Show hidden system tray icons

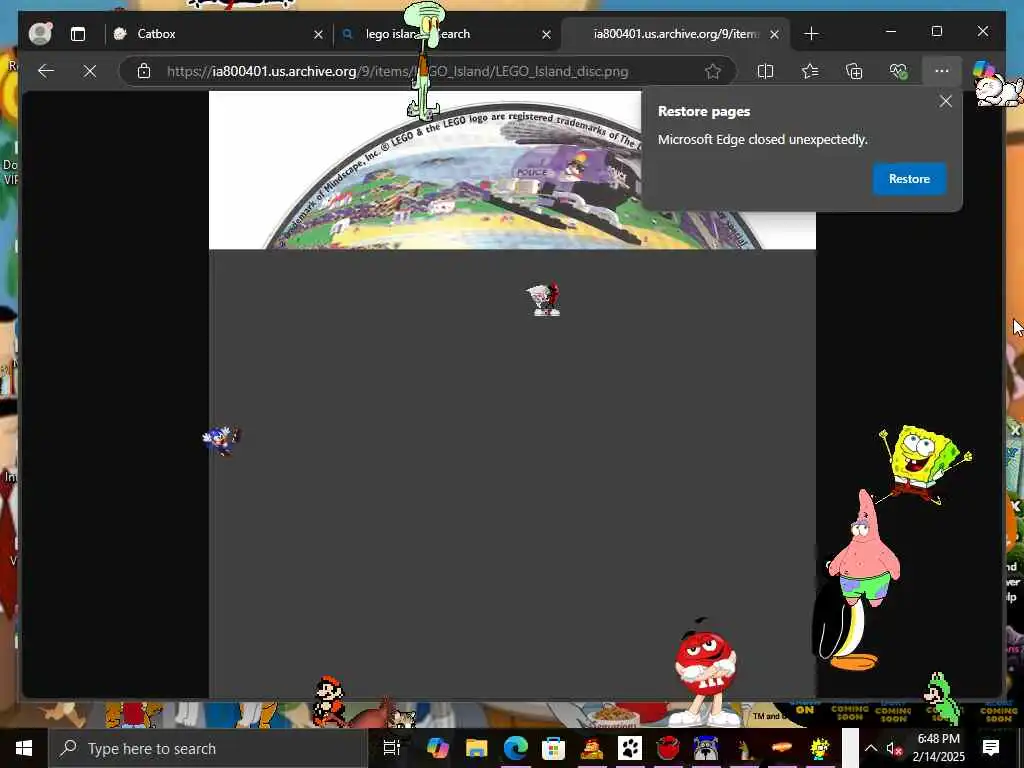871,748
